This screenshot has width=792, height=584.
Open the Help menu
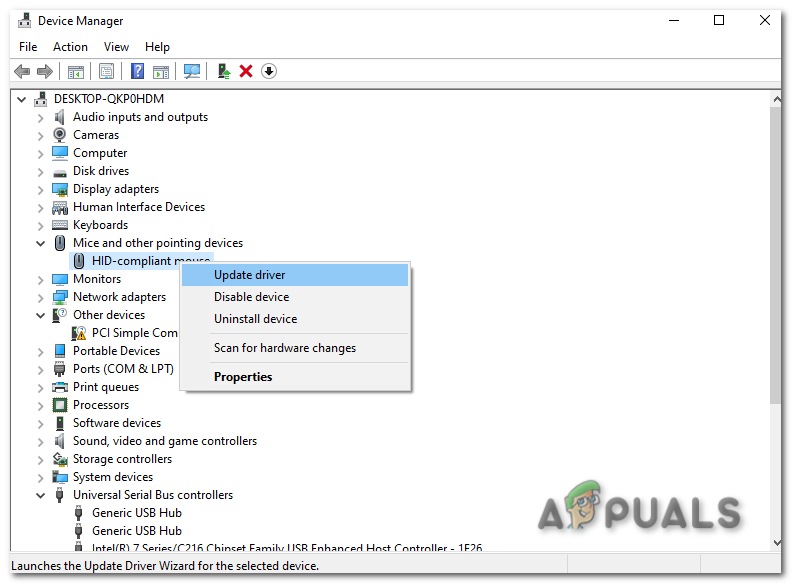tap(157, 47)
